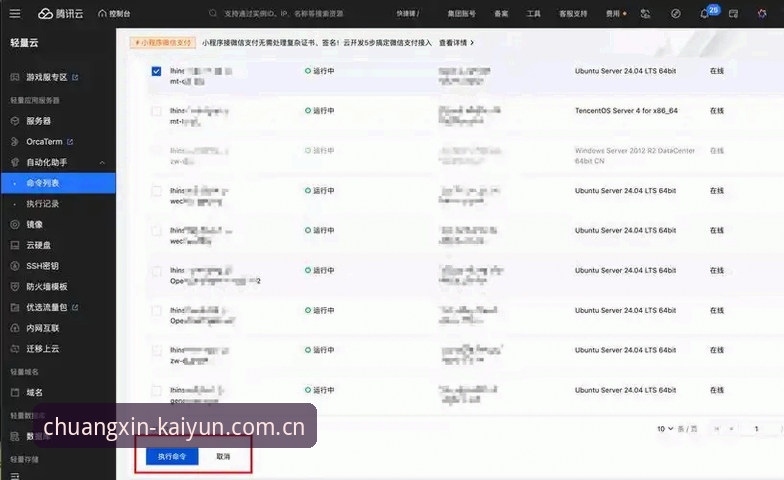Screen dimensions: 784x480
Task: Check the Windows Server 2012 row checkbox
Action: [156, 151]
